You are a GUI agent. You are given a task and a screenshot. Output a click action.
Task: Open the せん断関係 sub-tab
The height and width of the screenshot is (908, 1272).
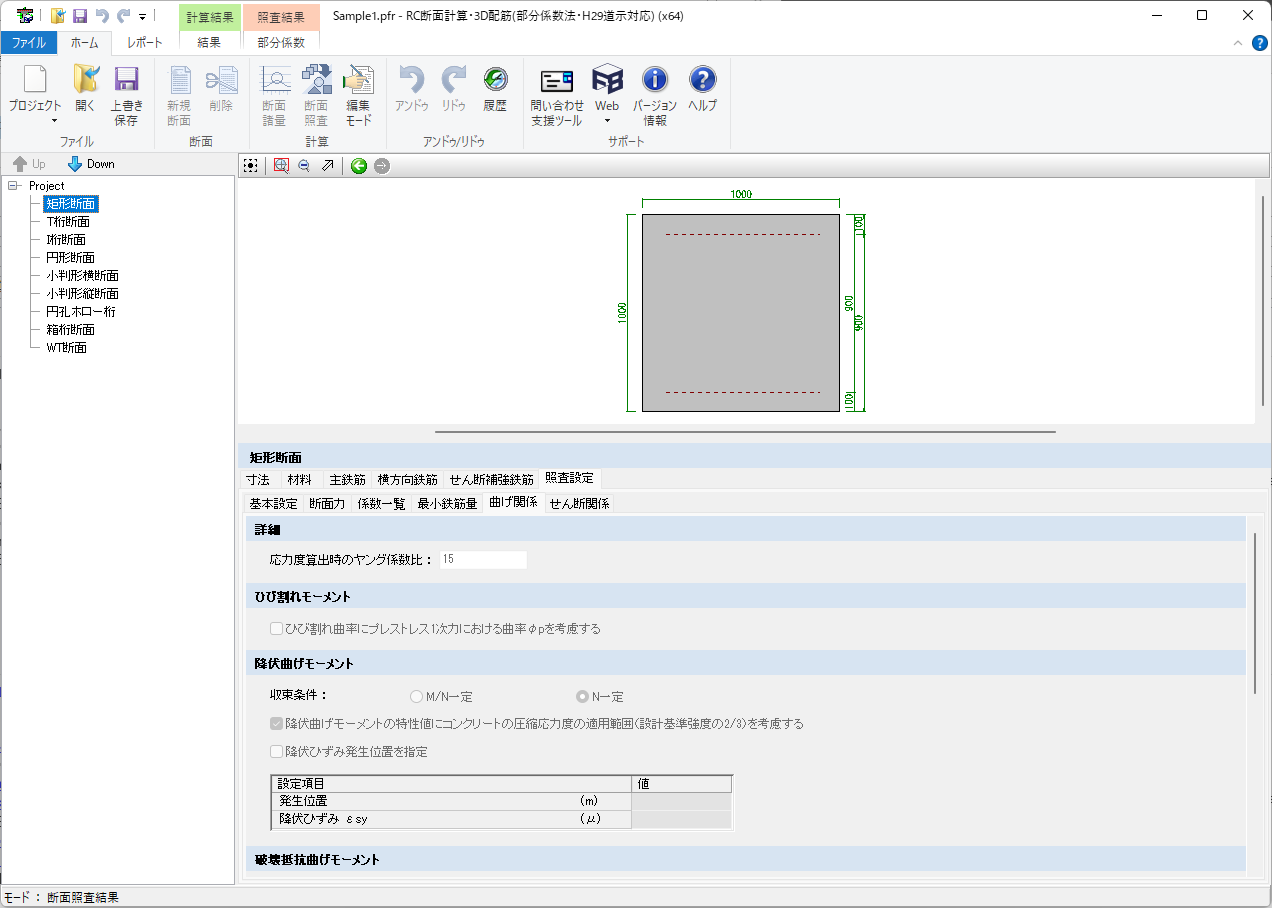pyautogui.click(x=579, y=504)
